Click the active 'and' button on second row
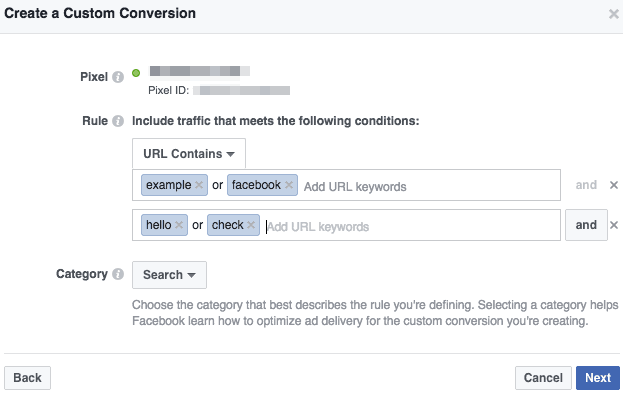The width and height of the screenshot is (623, 396). tap(586, 225)
